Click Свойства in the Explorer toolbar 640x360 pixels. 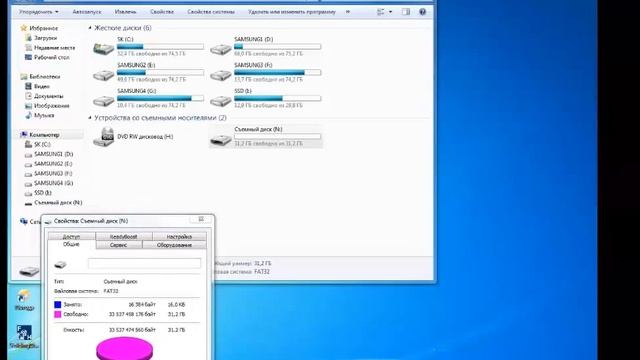point(162,12)
